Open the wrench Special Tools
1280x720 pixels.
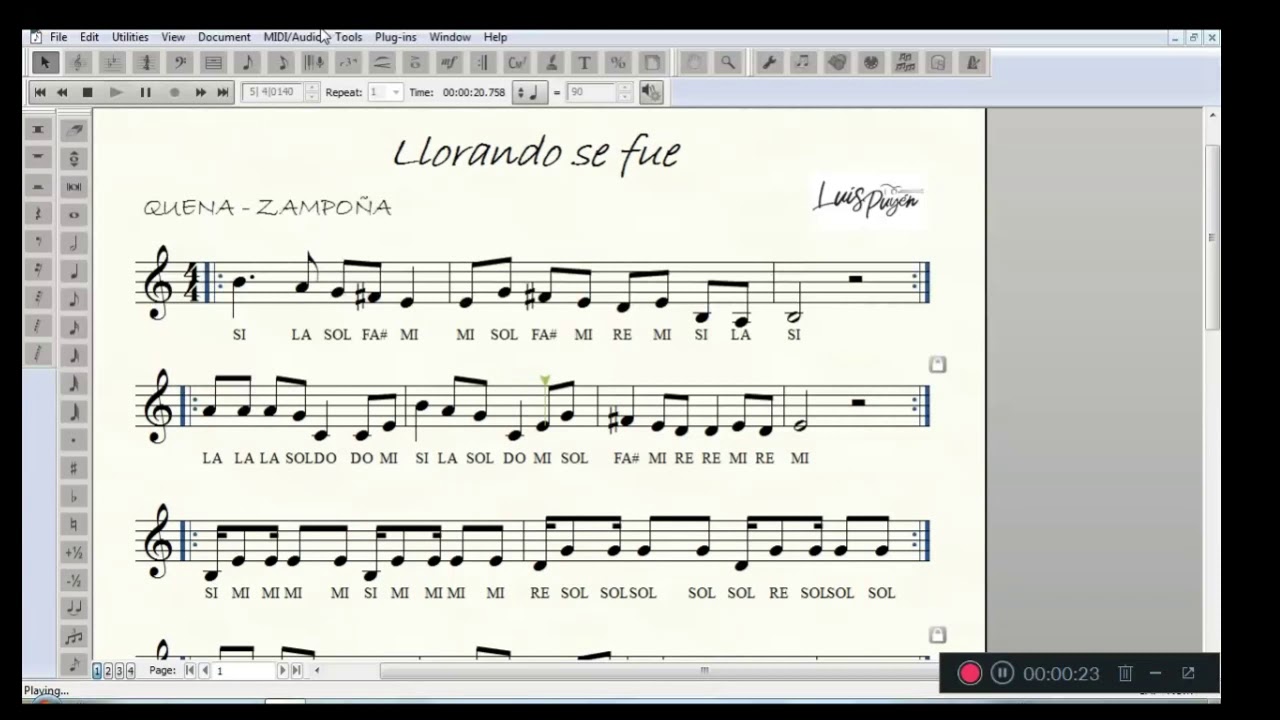click(769, 63)
